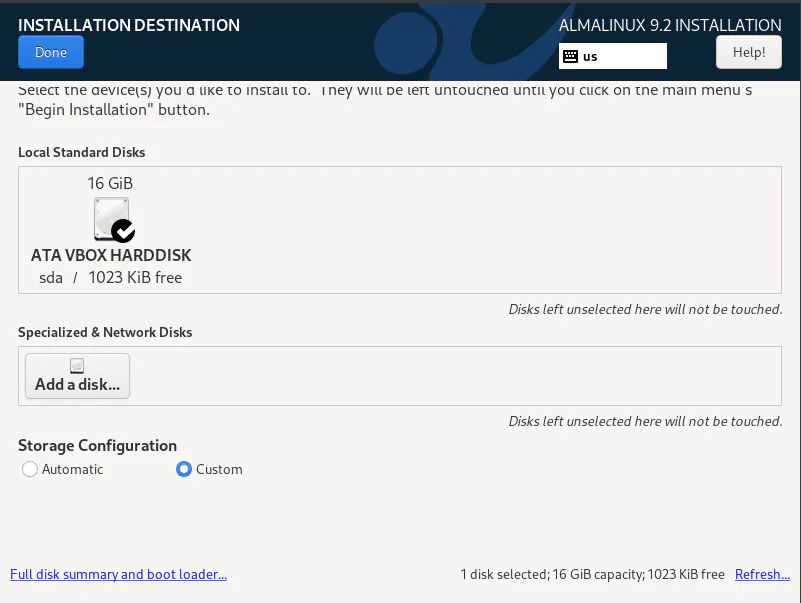Click the Storage Configuration heading
801x603 pixels.
point(98,446)
